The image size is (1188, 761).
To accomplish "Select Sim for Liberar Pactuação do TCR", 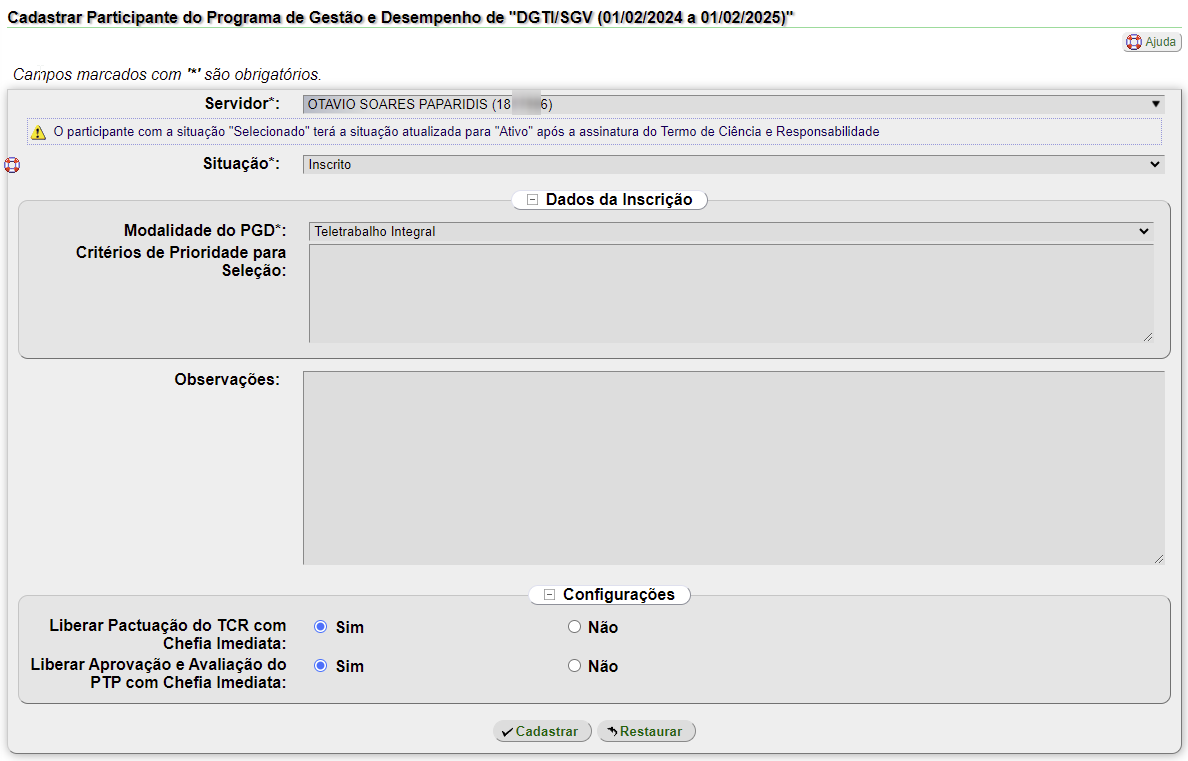I will coord(321,627).
